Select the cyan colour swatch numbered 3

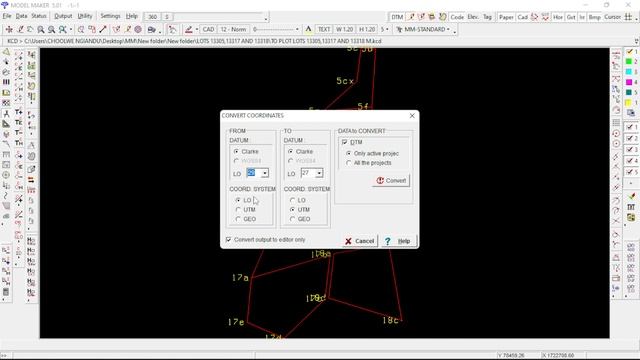pos(629,72)
